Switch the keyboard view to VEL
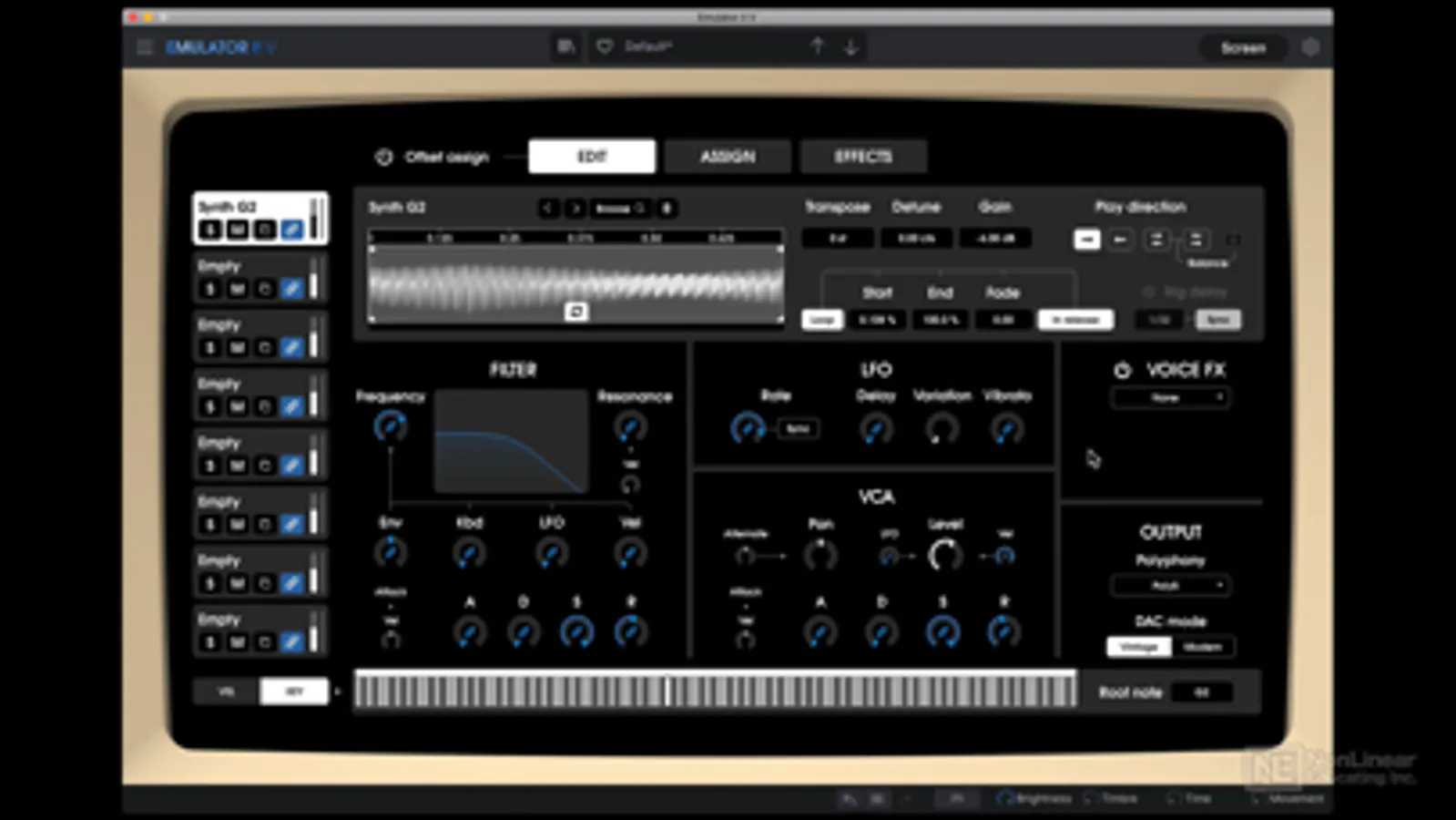Screen dimensions: 1456x820 tap(226, 692)
